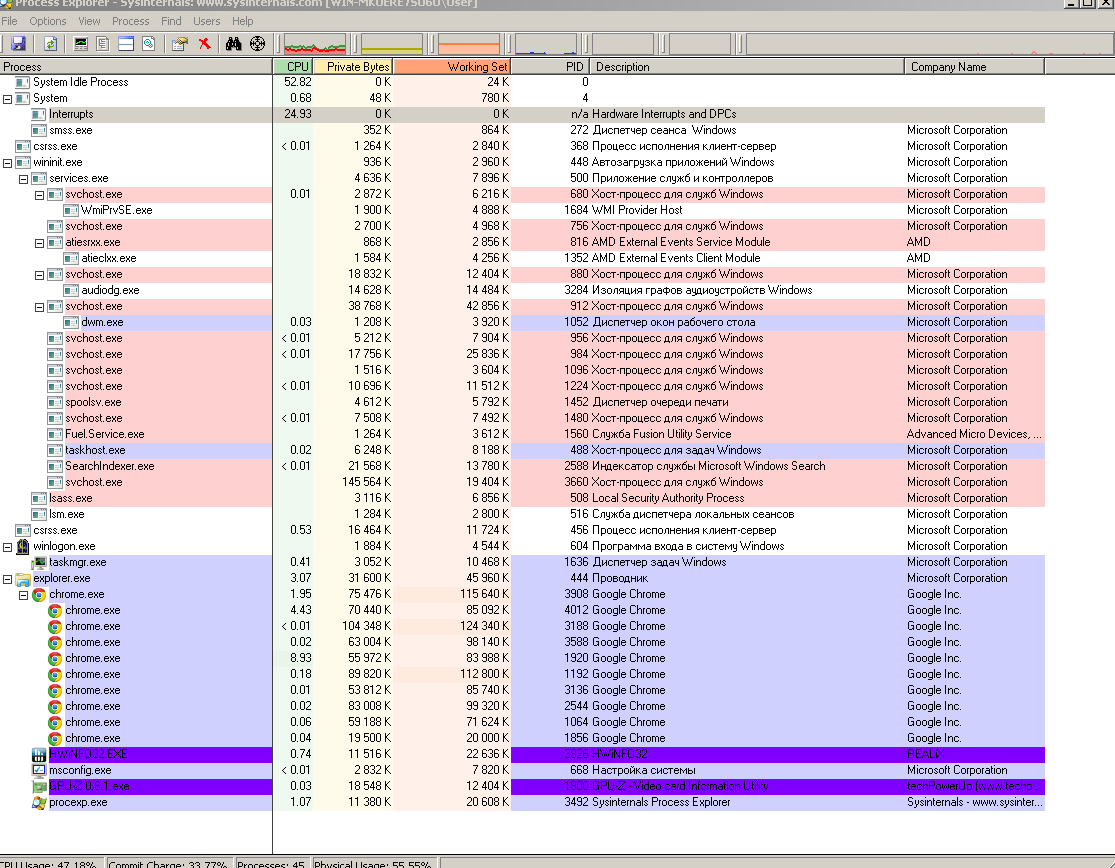
Task: Click the orange physical memory mini graph
Action: tap(469, 45)
